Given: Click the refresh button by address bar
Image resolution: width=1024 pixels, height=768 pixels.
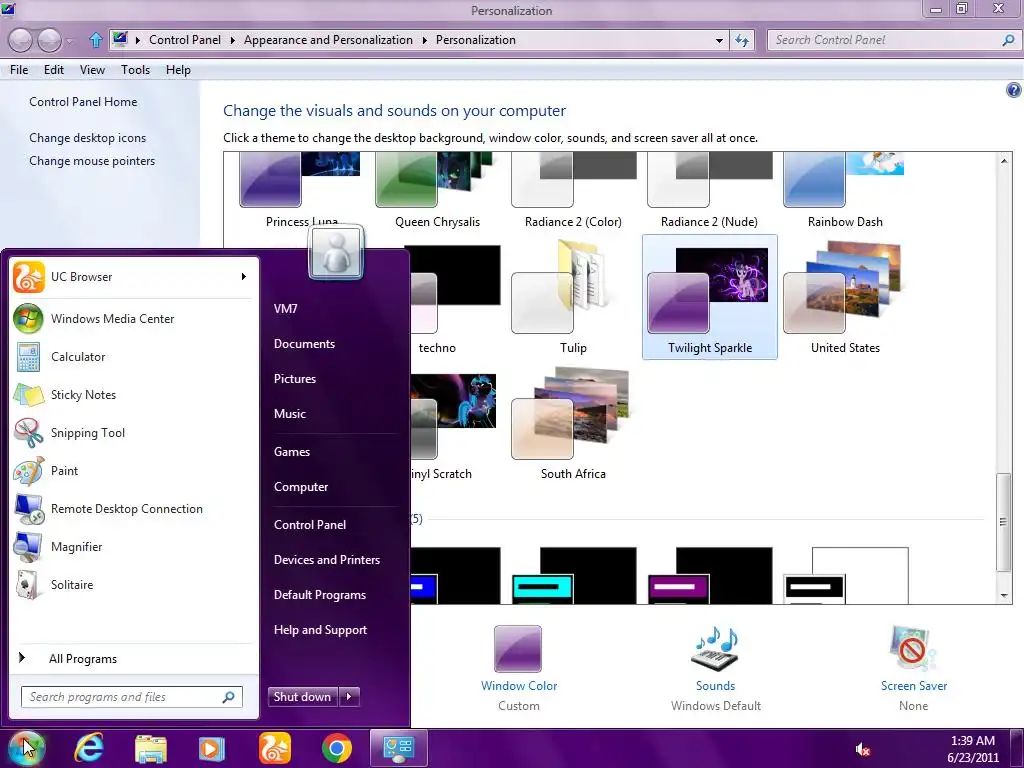Looking at the screenshot, I should [742, 40].
